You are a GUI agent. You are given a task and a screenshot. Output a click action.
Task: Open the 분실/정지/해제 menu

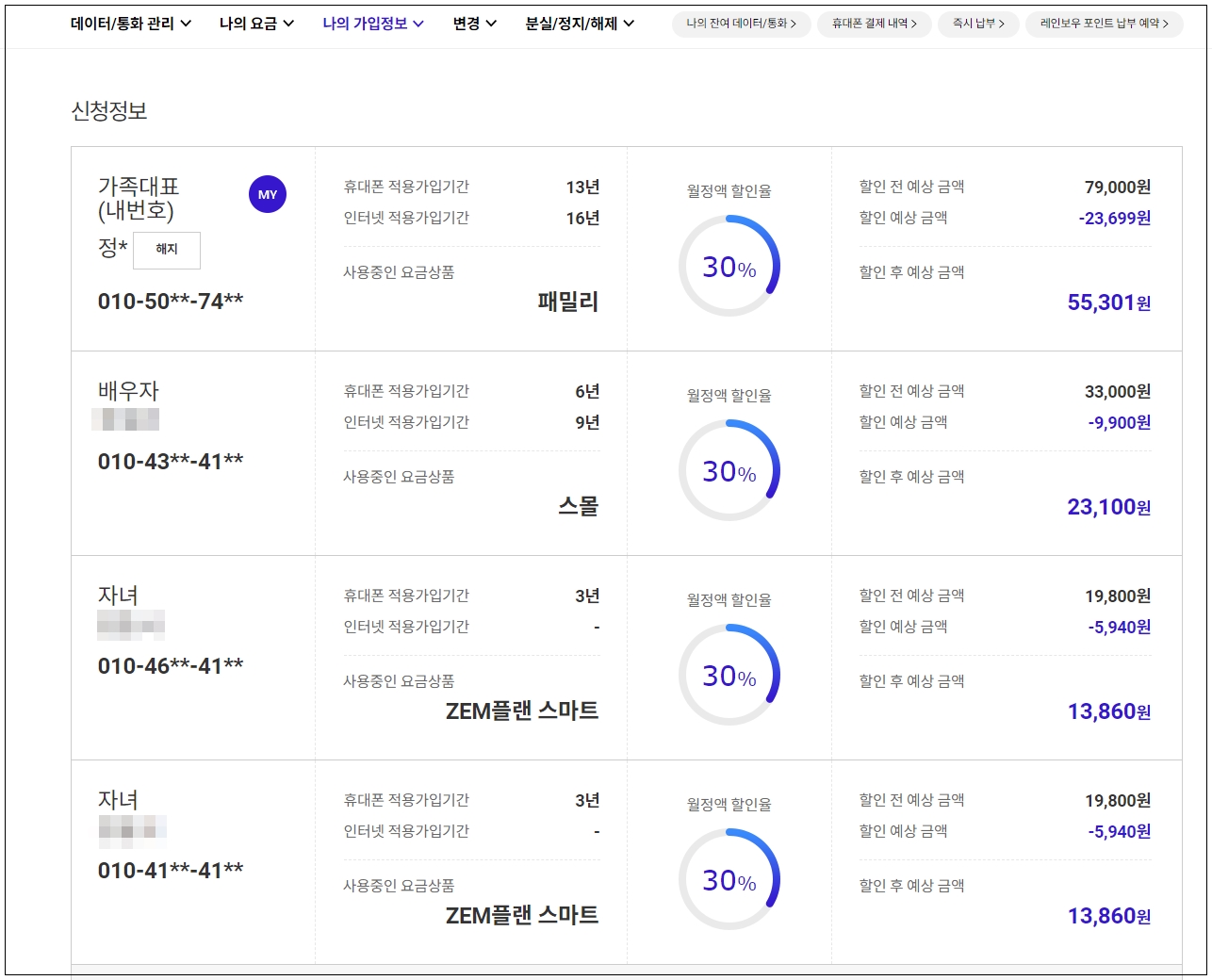(x=580, y=24)
